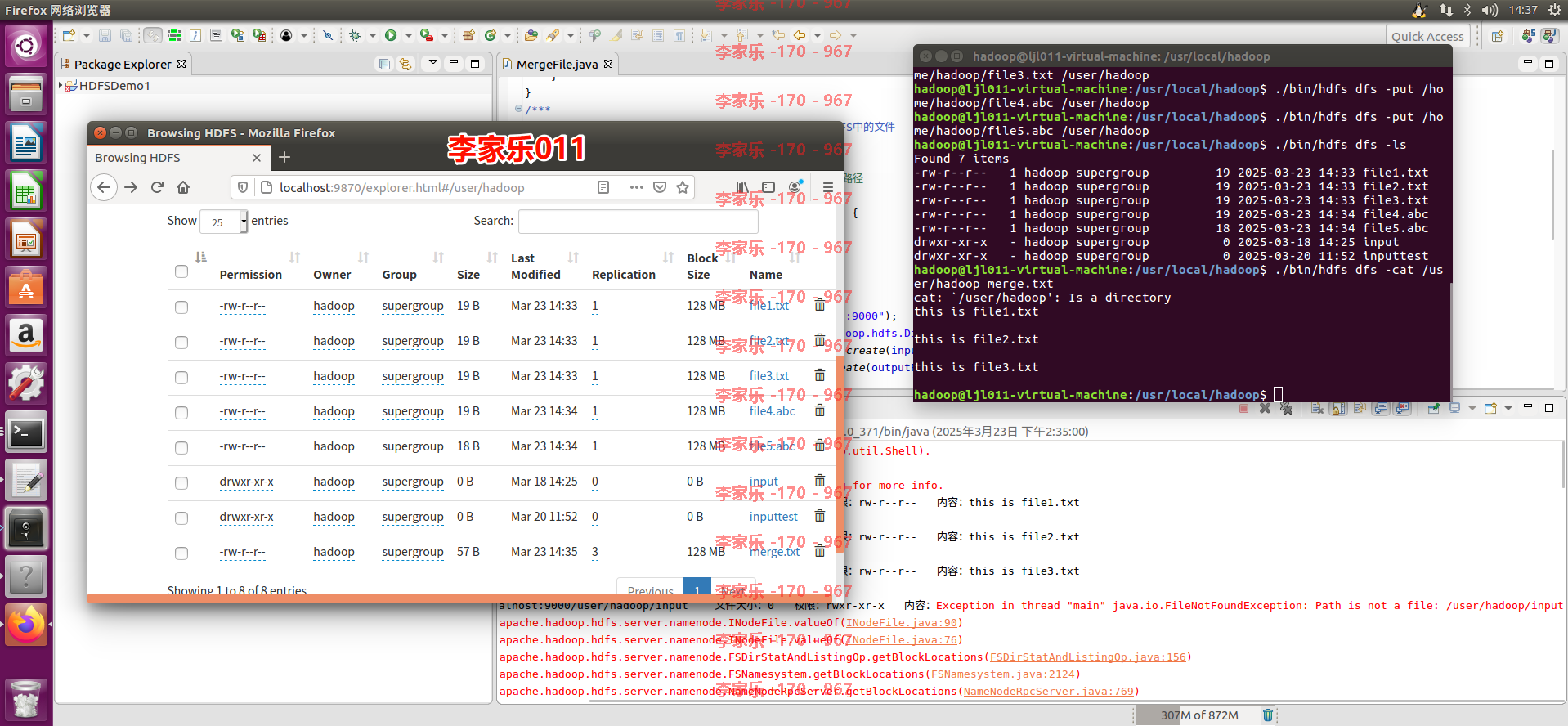The image size is (1568, 726).
Task: Click the green Run button in the Eclipse toolbar
Action: (x=391, y=35)
